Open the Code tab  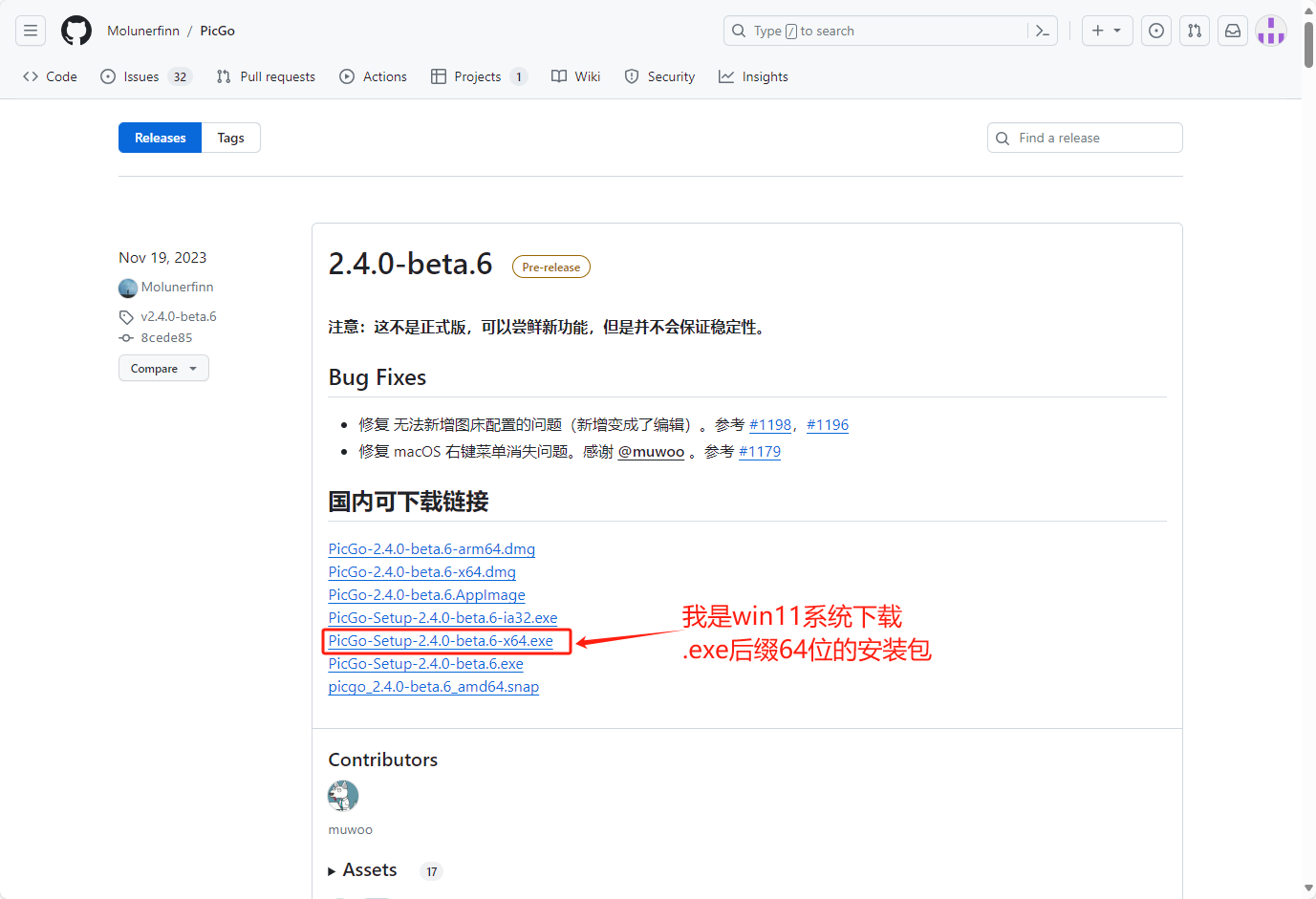pyautogui.click(x=50, y=76)
